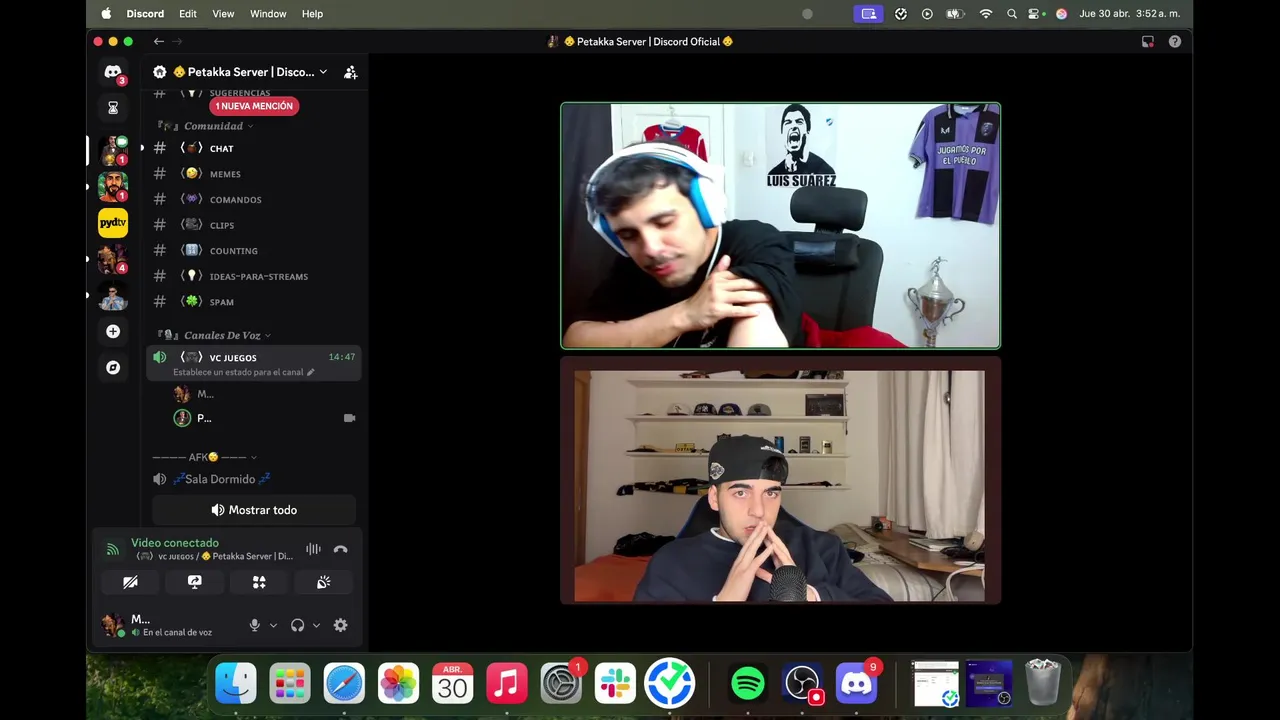The width and height of the screenshot is (1280, 720).
Task: Open the COMANDOS channel
Action: pos(254,199)
